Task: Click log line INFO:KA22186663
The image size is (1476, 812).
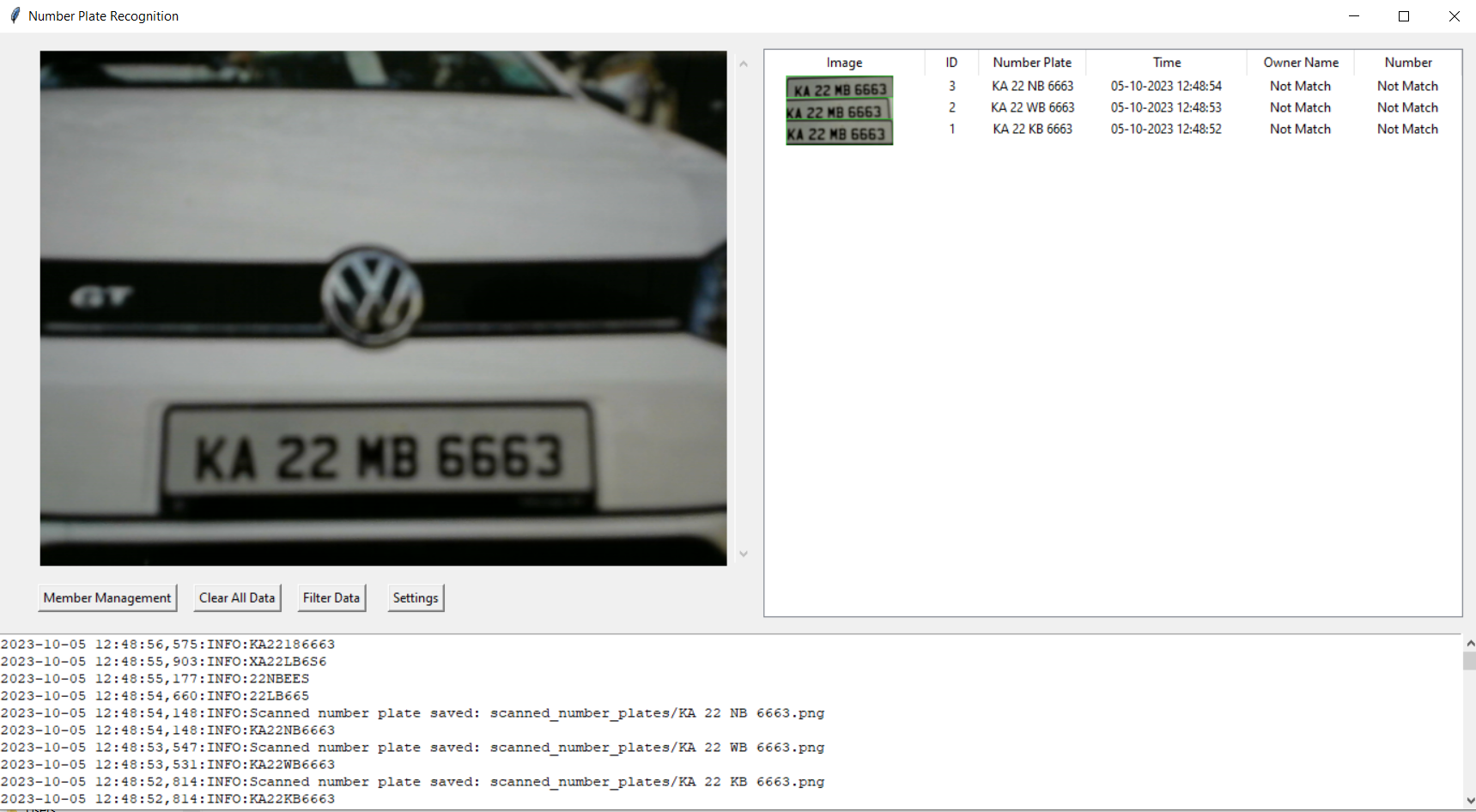Action: [167, 644]
